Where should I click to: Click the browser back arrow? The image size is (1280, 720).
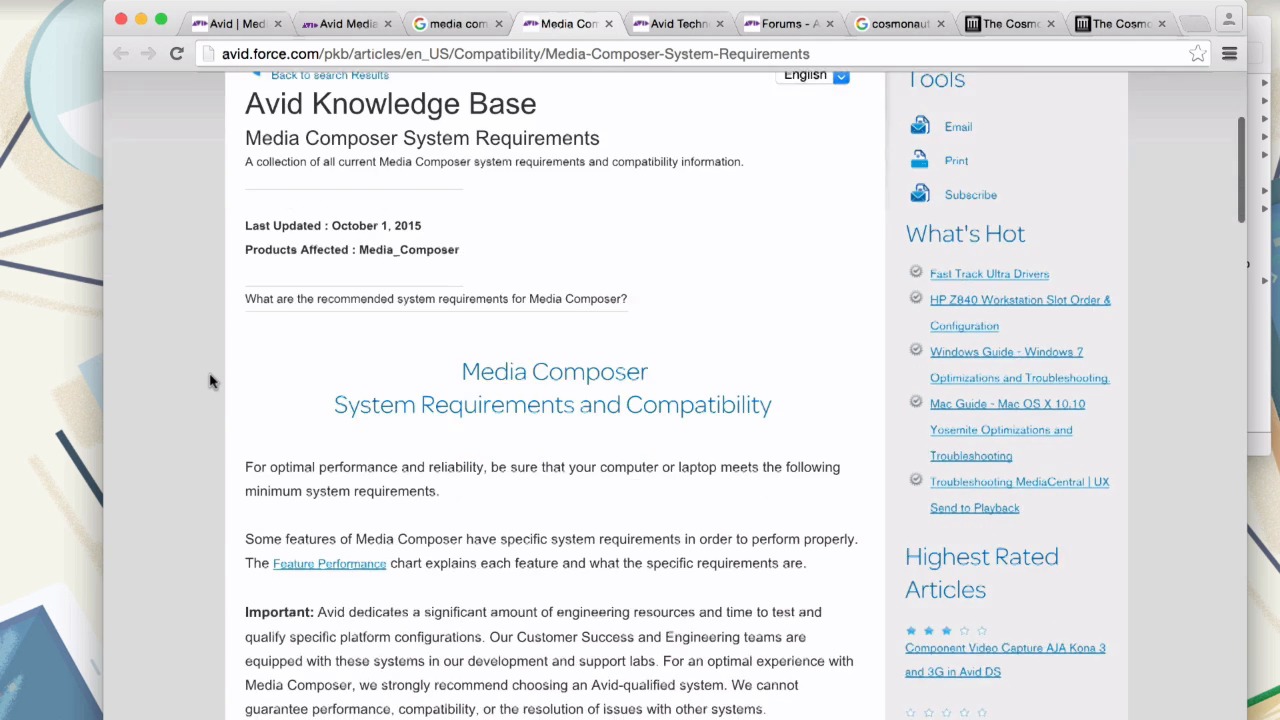point(121,54)
